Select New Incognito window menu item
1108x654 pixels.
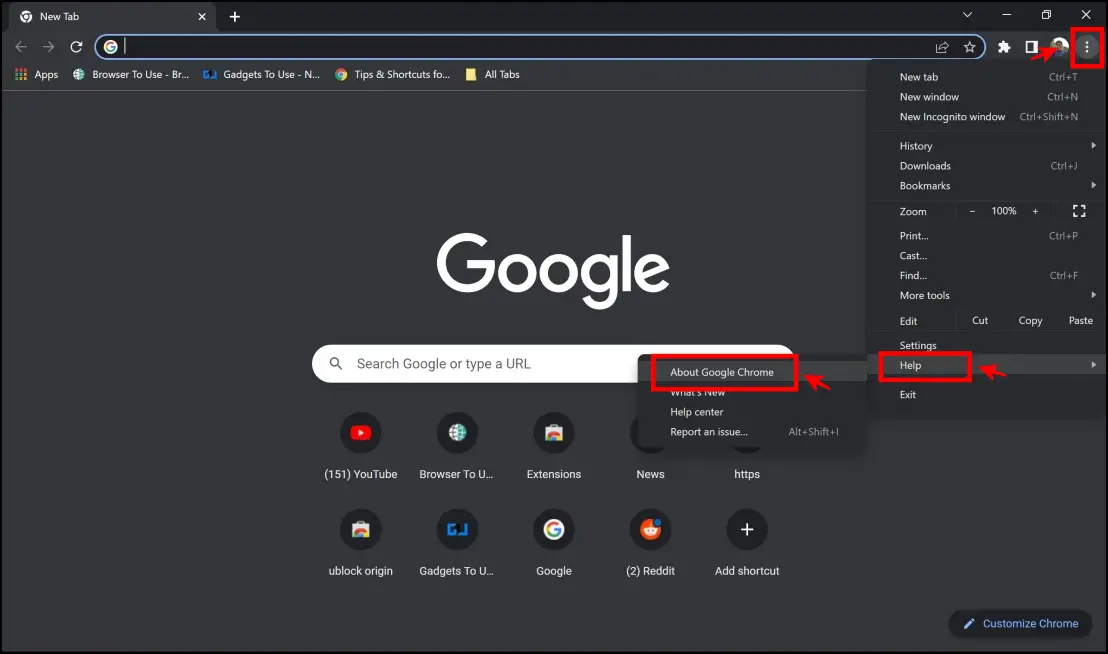click(987, 117)
